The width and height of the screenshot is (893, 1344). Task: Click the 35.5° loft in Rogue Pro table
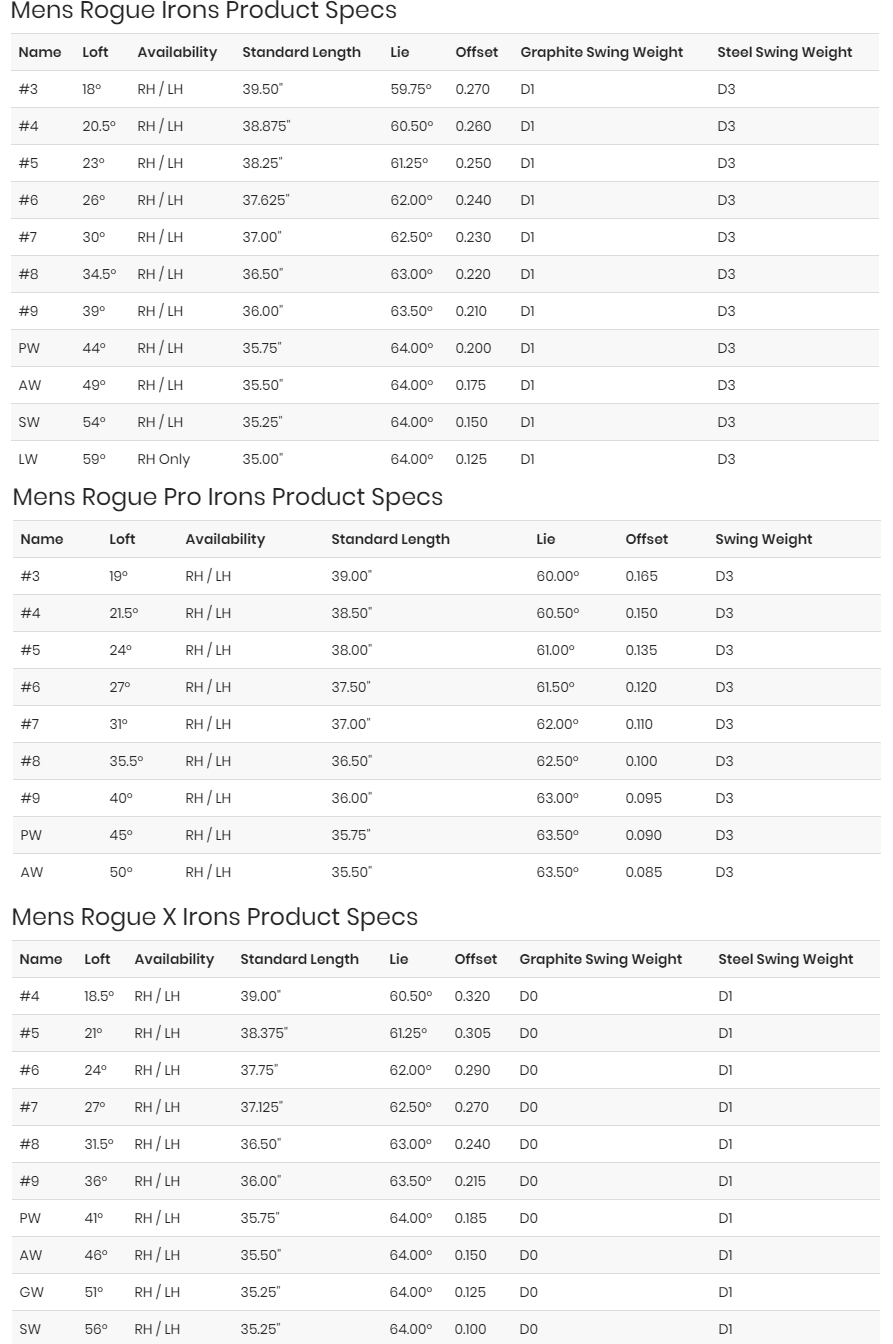tap(126, 761)
